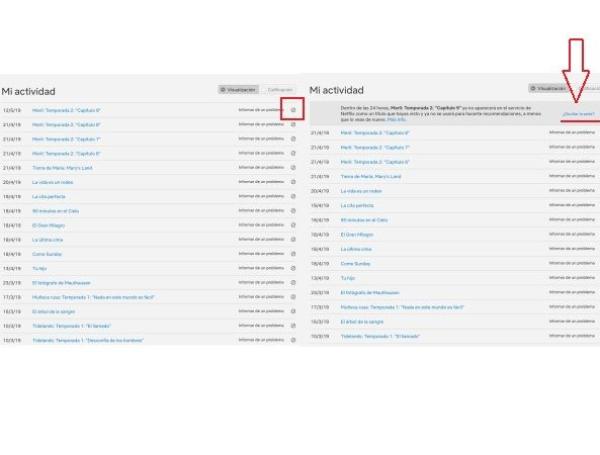Open El Gran Milagro title in right list

tap(357, 235)
